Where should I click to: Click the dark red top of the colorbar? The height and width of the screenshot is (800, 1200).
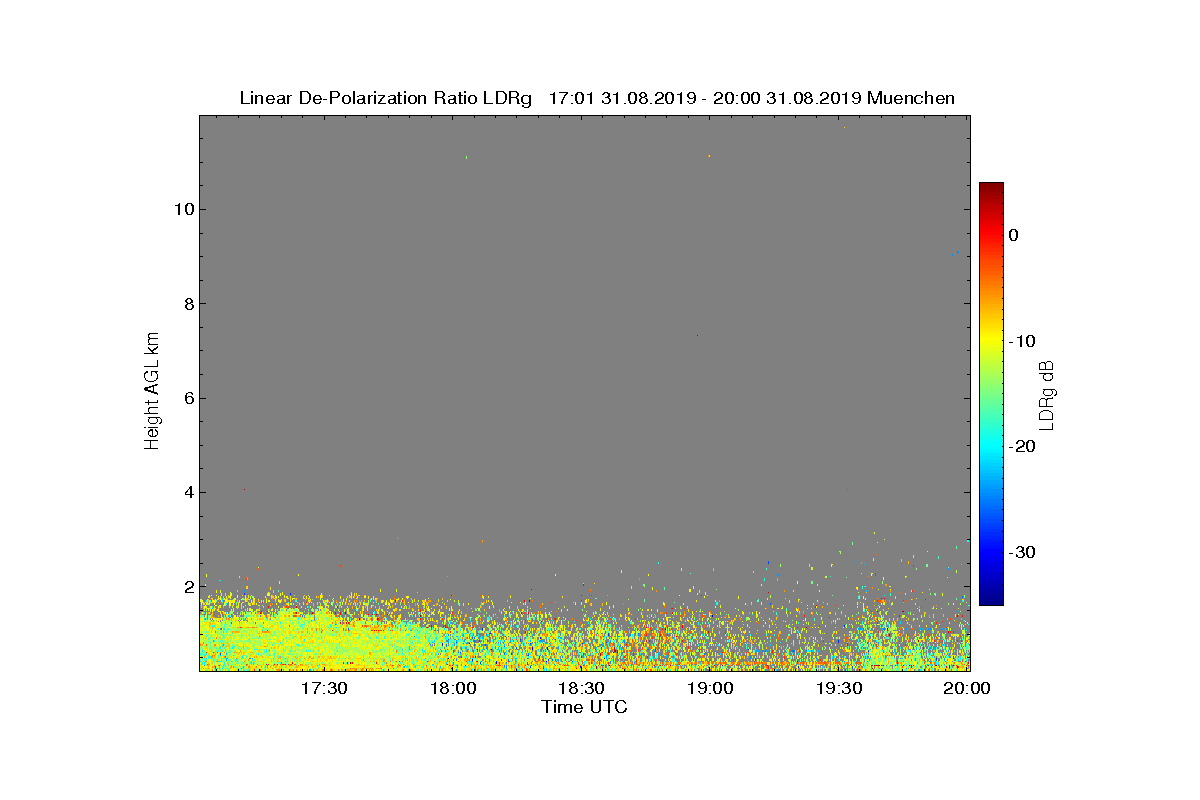pos(991,189)
